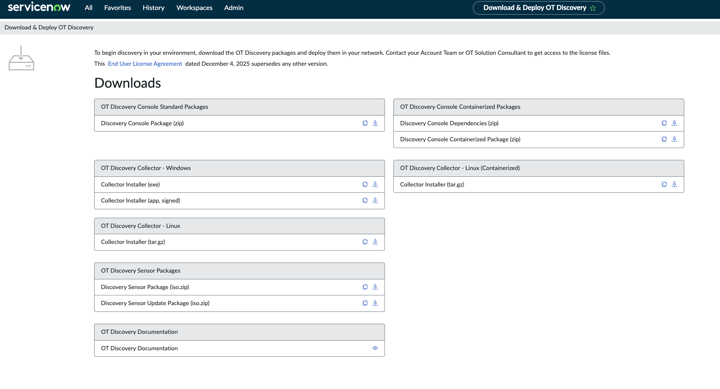Image resolution: width=720 pixels, height=389 pixels.
Task: Open the Favorites menu
Action: pos(118,8)
